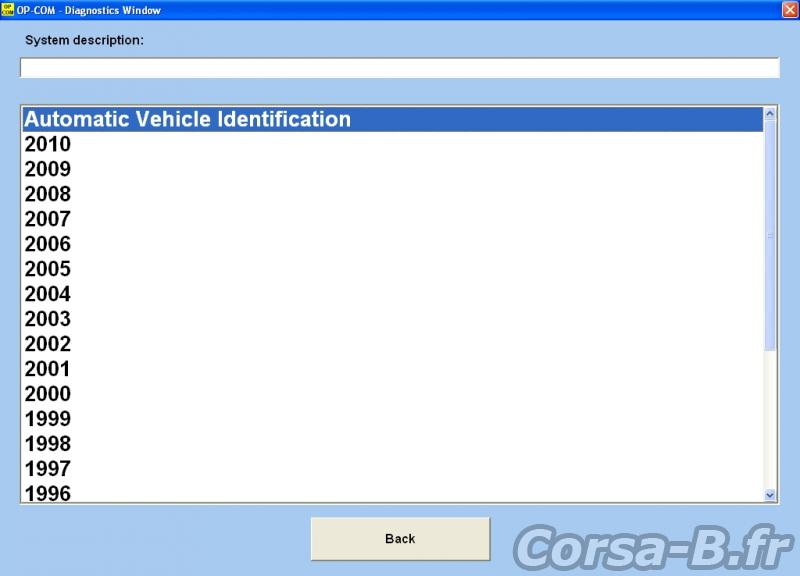Select model year 2005
Screen dimensions: 800x576
tap(393, 269)
